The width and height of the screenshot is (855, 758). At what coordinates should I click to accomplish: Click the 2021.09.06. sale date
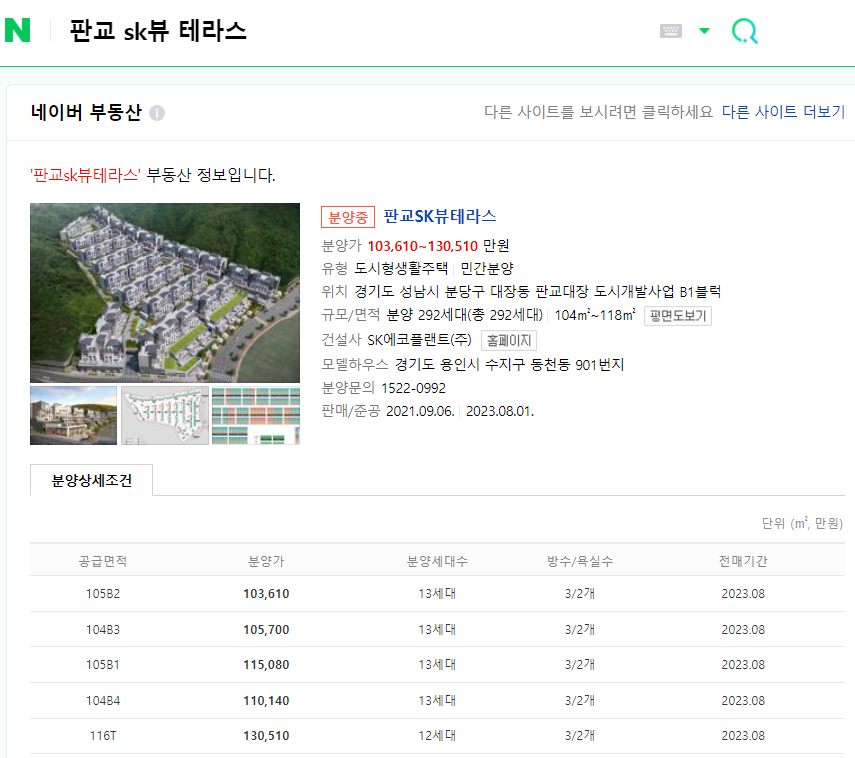pos(420,411)
